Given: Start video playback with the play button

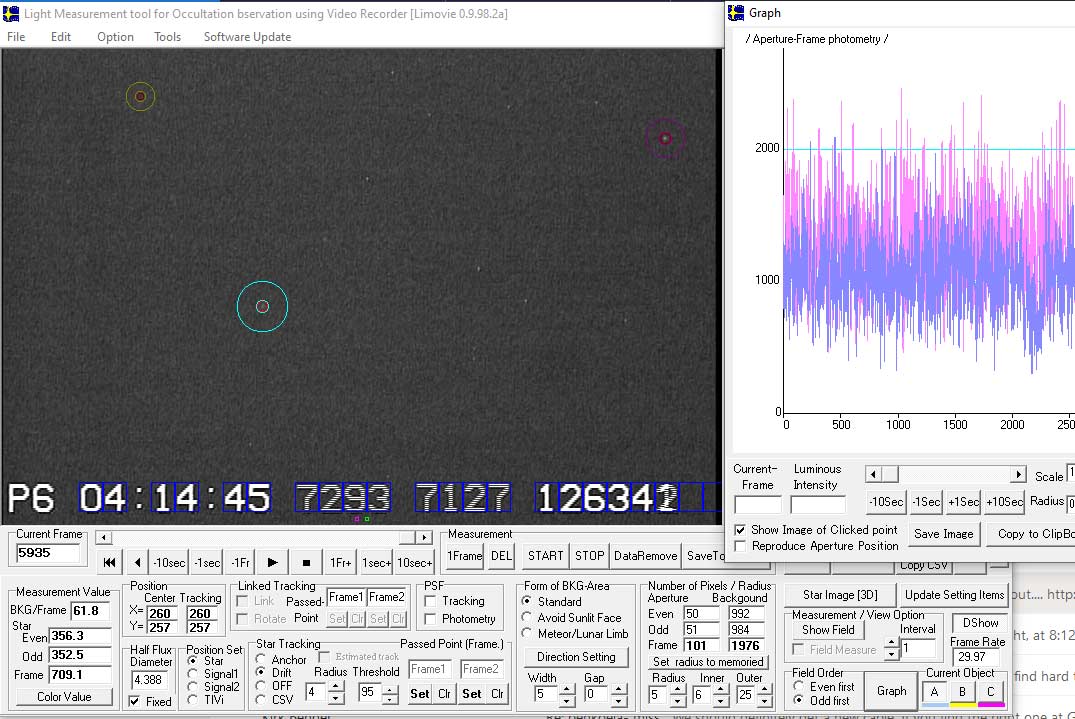Looking at the screenshot, I should pos(272,563).
